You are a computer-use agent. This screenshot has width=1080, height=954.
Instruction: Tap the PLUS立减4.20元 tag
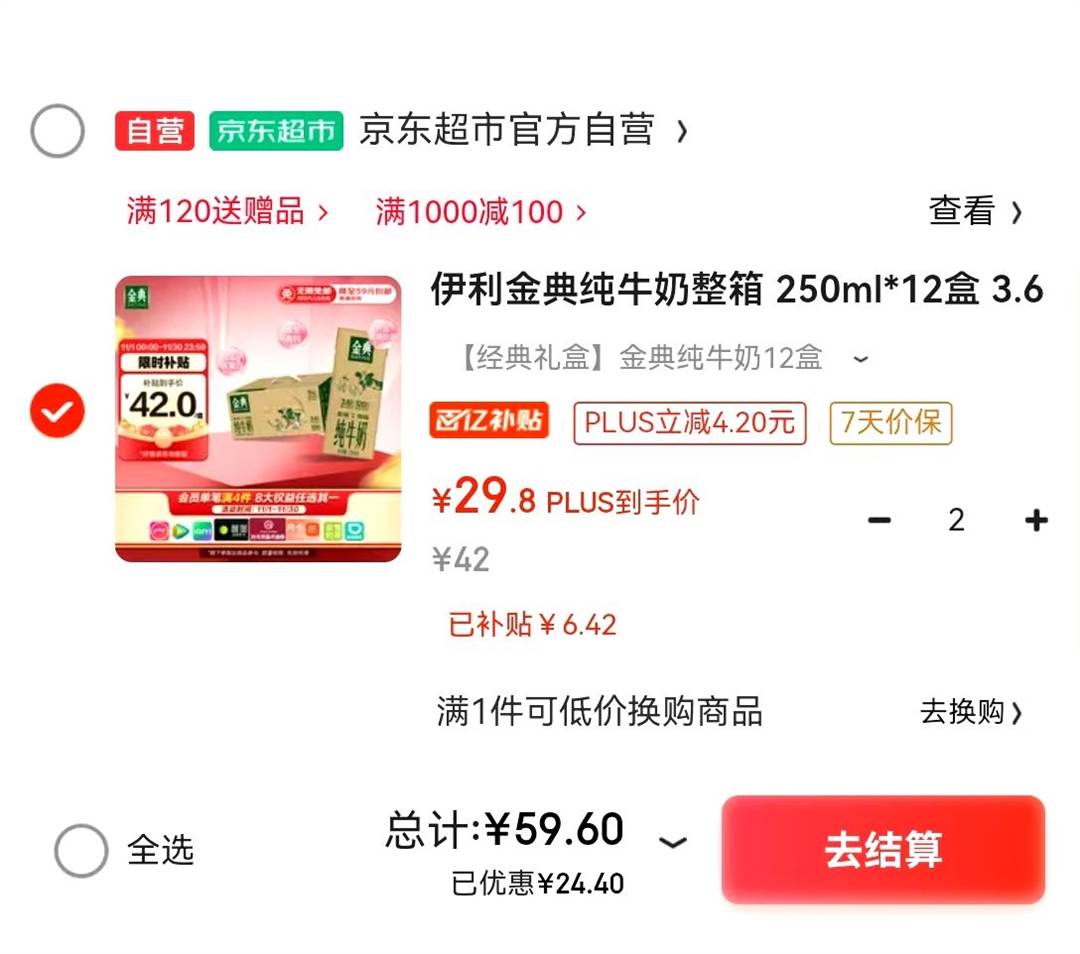click(689, 422)
